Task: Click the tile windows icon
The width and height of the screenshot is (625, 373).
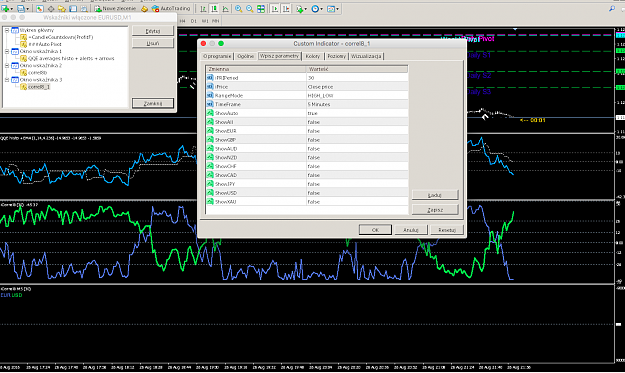Action: (x=261, y=8)
